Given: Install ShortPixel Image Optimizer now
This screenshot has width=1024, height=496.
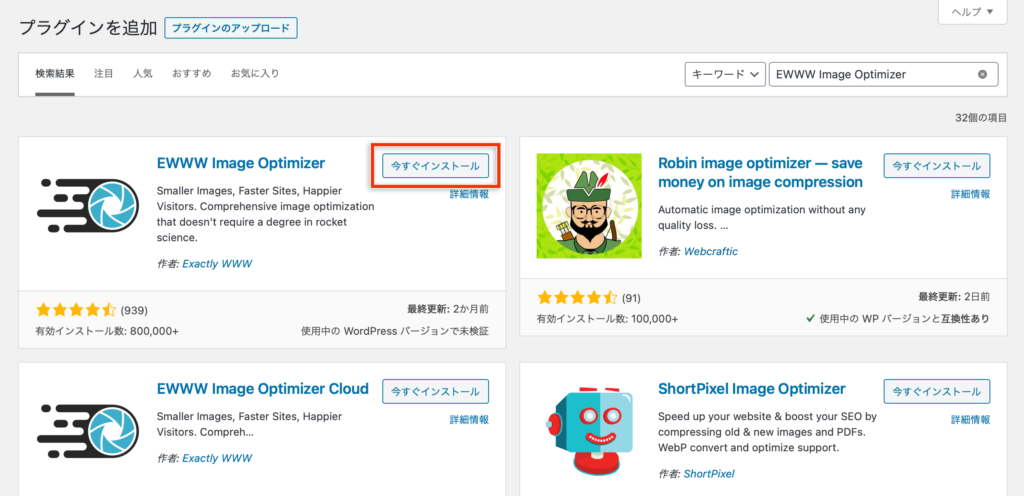Looking at the screenshot, I should tap(937, 392).
